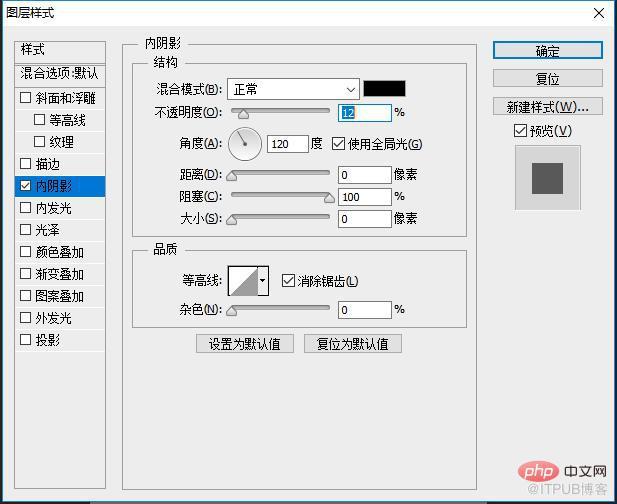Select the 投影 style row label
The width and height of the screenshot is (617, 504).
(48, 340)
